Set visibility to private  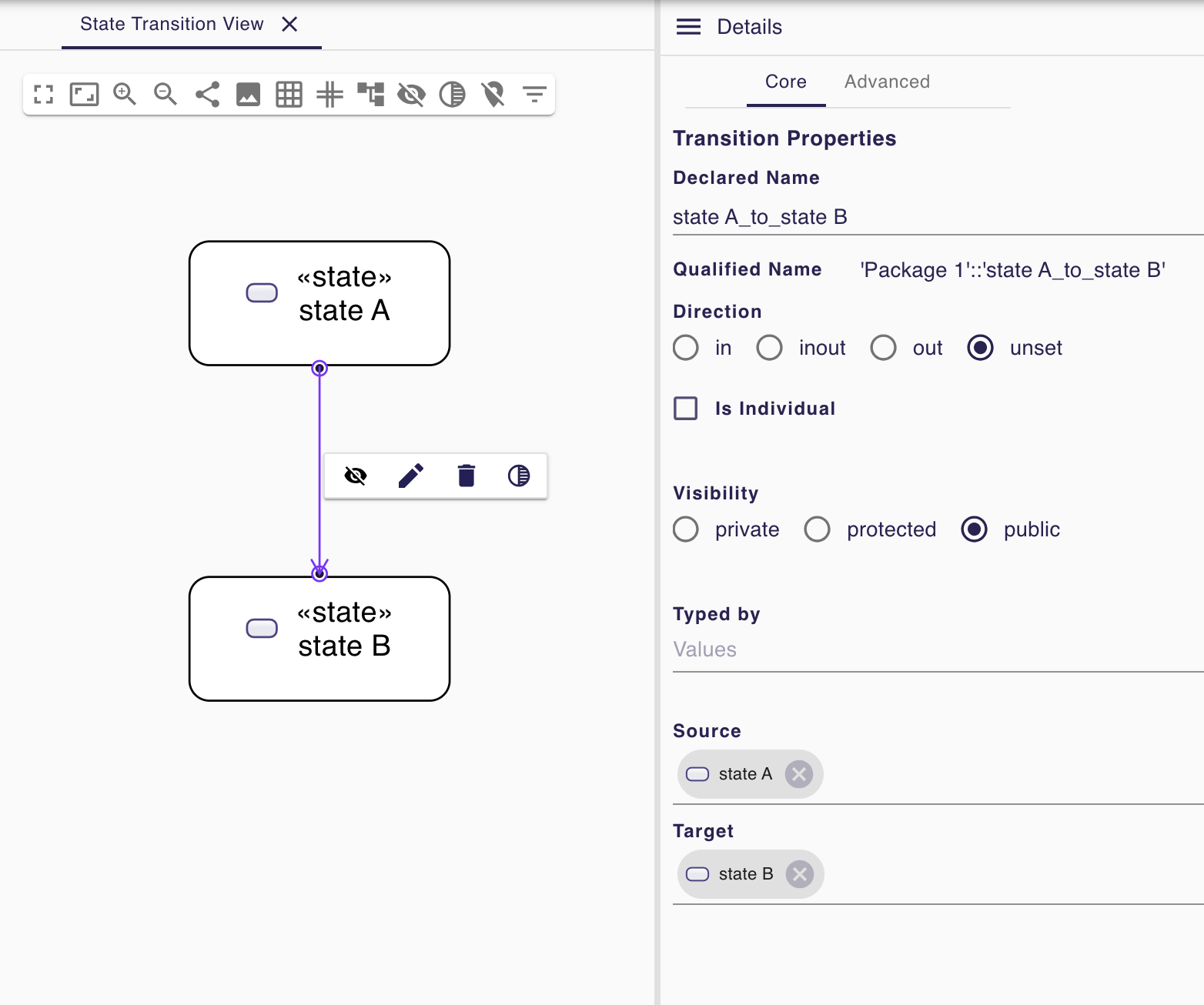tap(686, 529)
